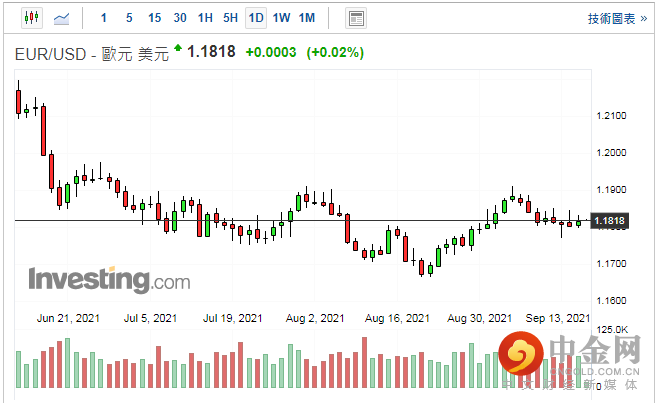Open the chart layout table icon

356,18
